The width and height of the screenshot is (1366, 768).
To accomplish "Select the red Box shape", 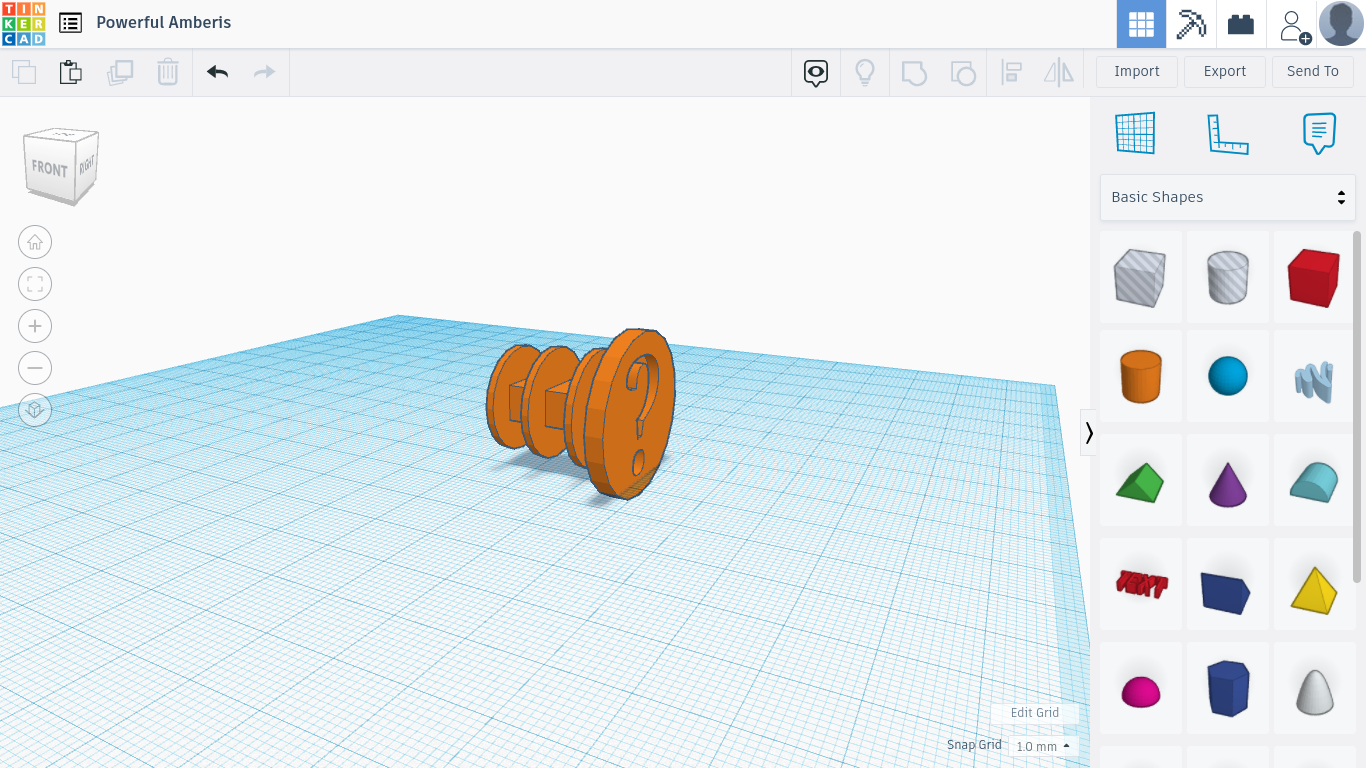I will pos(1314,278).
